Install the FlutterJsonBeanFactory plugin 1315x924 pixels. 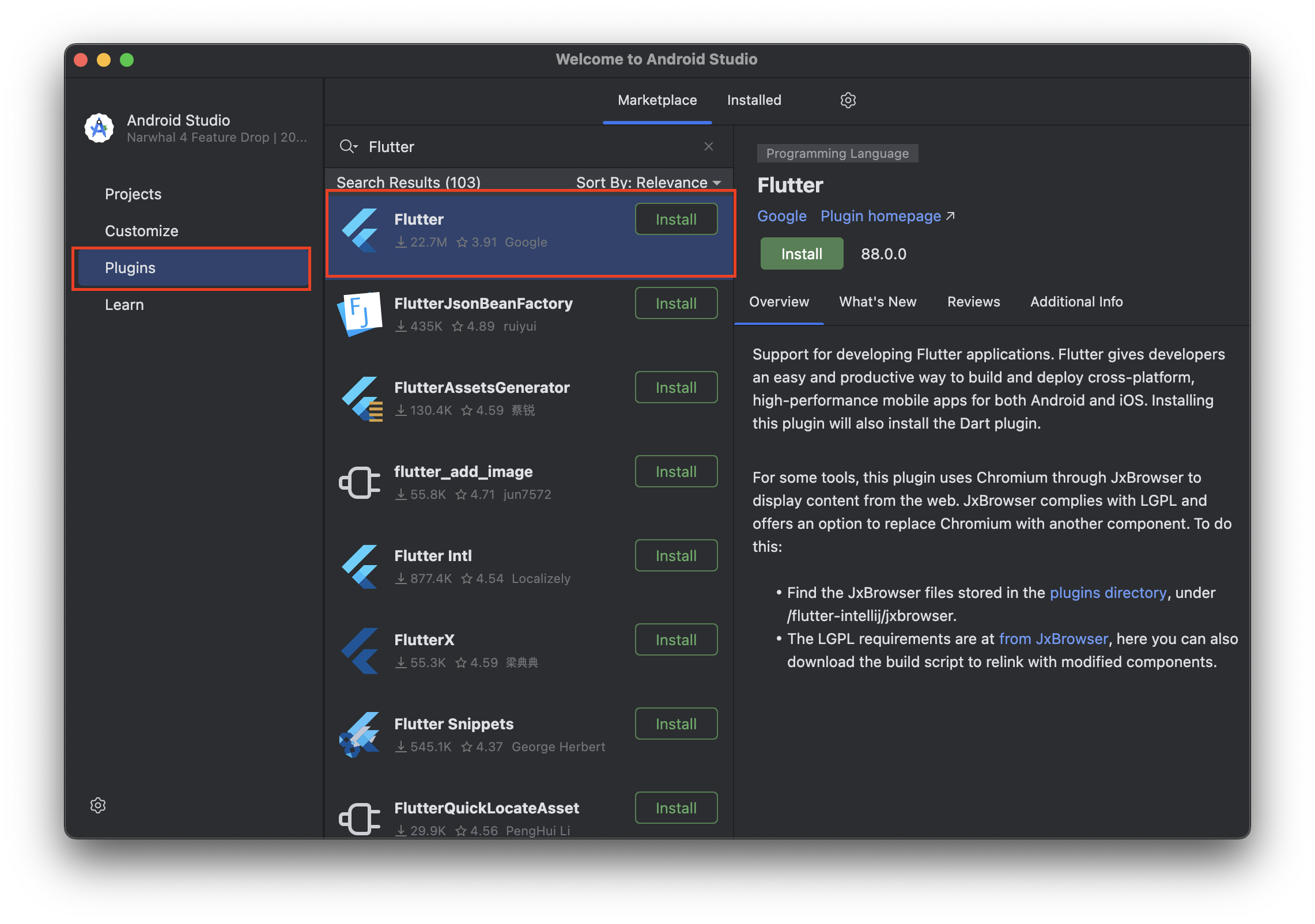(x=676, y=303)
